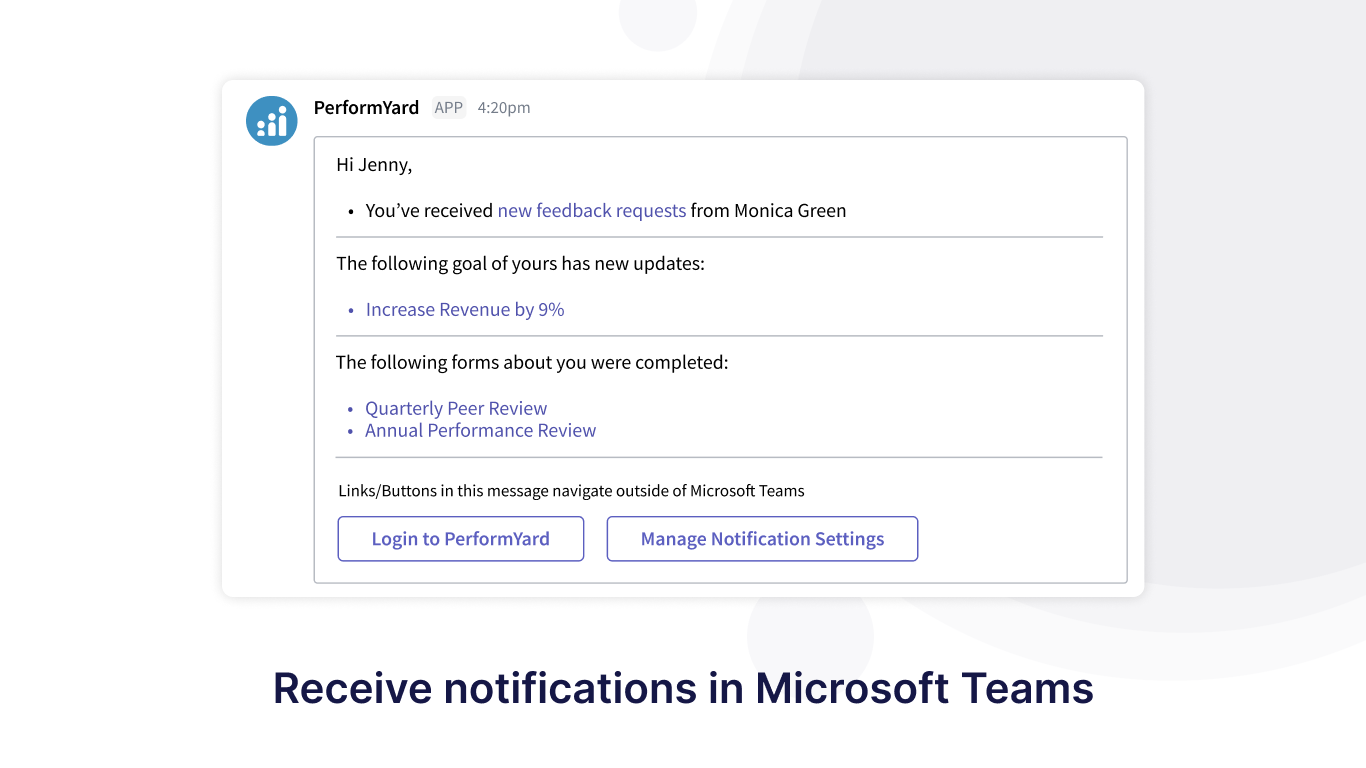
Task: Open the Increase Revenue by 9% goal
Action: pyautogui.click(x=465, y=310)
